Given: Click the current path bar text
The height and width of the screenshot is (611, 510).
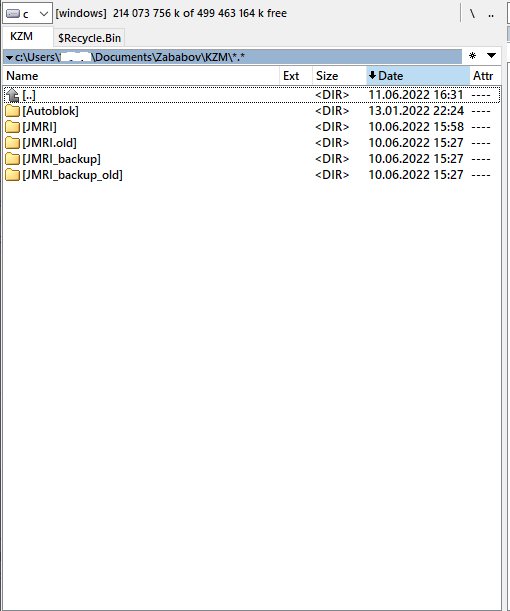Looking at the screenshot, I should pos(130,57).
